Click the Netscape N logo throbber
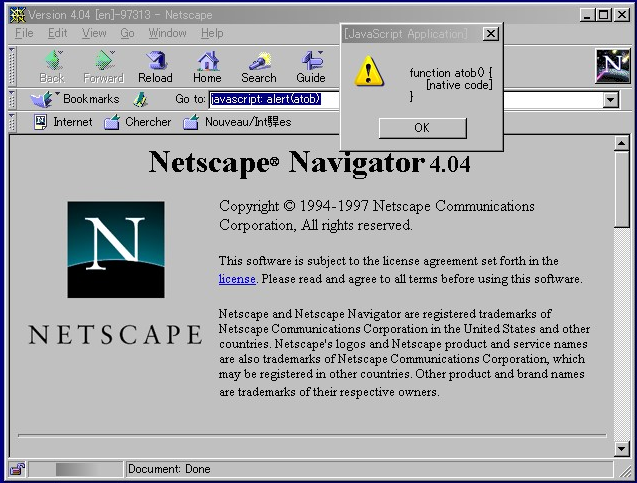 coord(612,66)
